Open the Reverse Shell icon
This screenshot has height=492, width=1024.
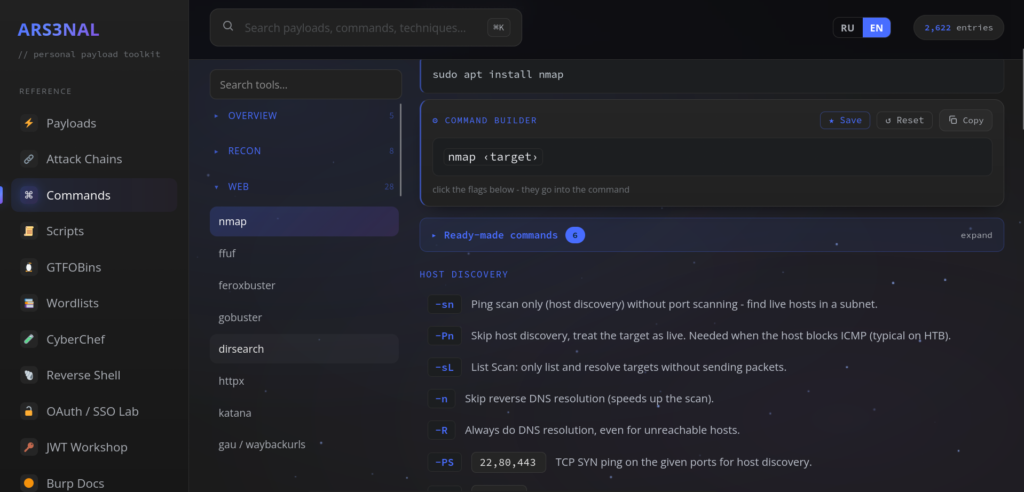pos(29,375)
